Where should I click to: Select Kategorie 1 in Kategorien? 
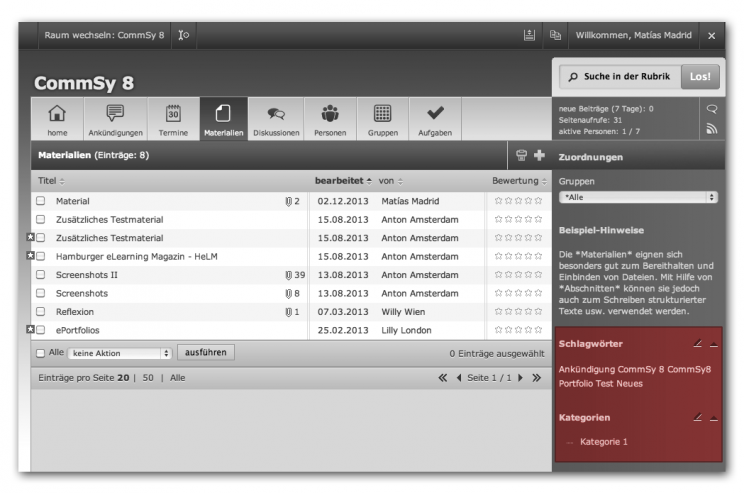(x=604, y=442)
